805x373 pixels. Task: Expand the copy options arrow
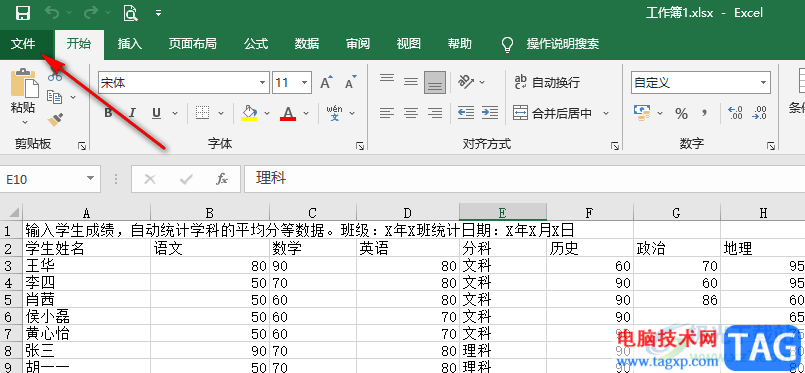(73, 97)
